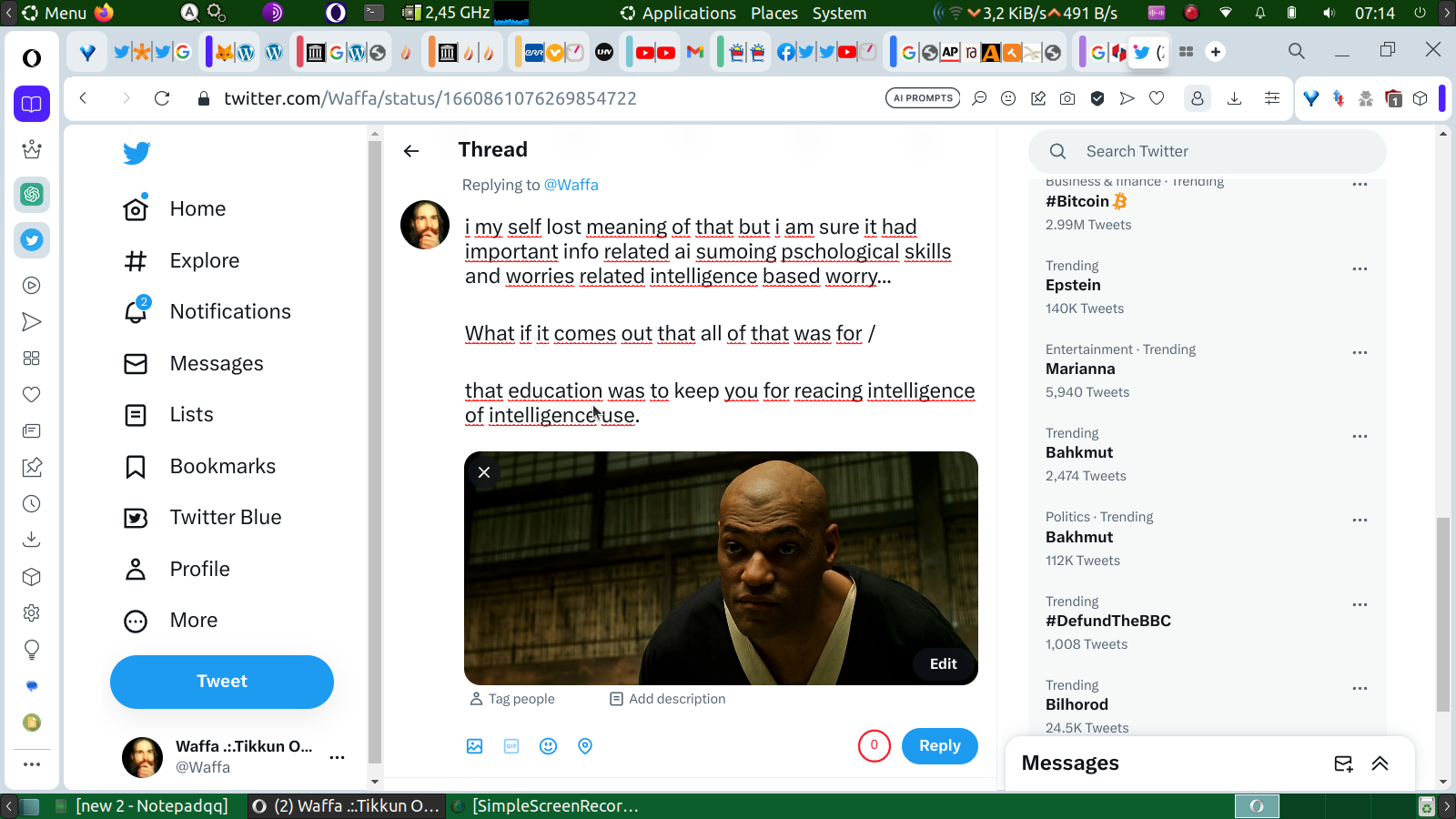Viewport: 1456px width, 819px height.
Task: Go back using the Thread back arrow
Action: (411, 151)
